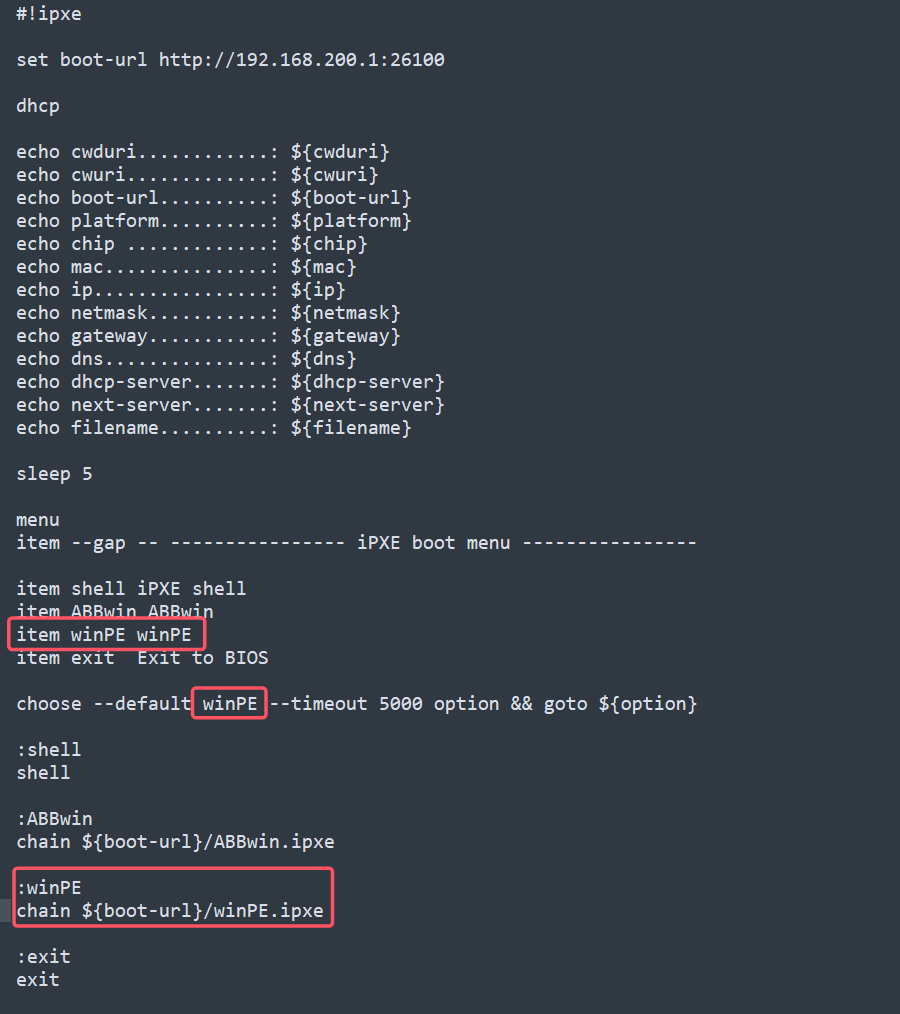Viewport: 900px width, 1014px height.
Task: Click the ${filename} variable
Action: click(350, 428)
